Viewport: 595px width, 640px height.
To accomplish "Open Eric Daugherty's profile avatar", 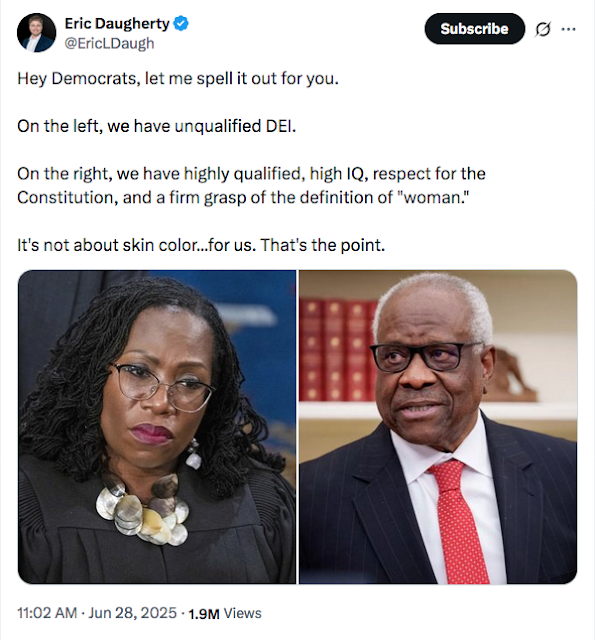I will point(36,33).
